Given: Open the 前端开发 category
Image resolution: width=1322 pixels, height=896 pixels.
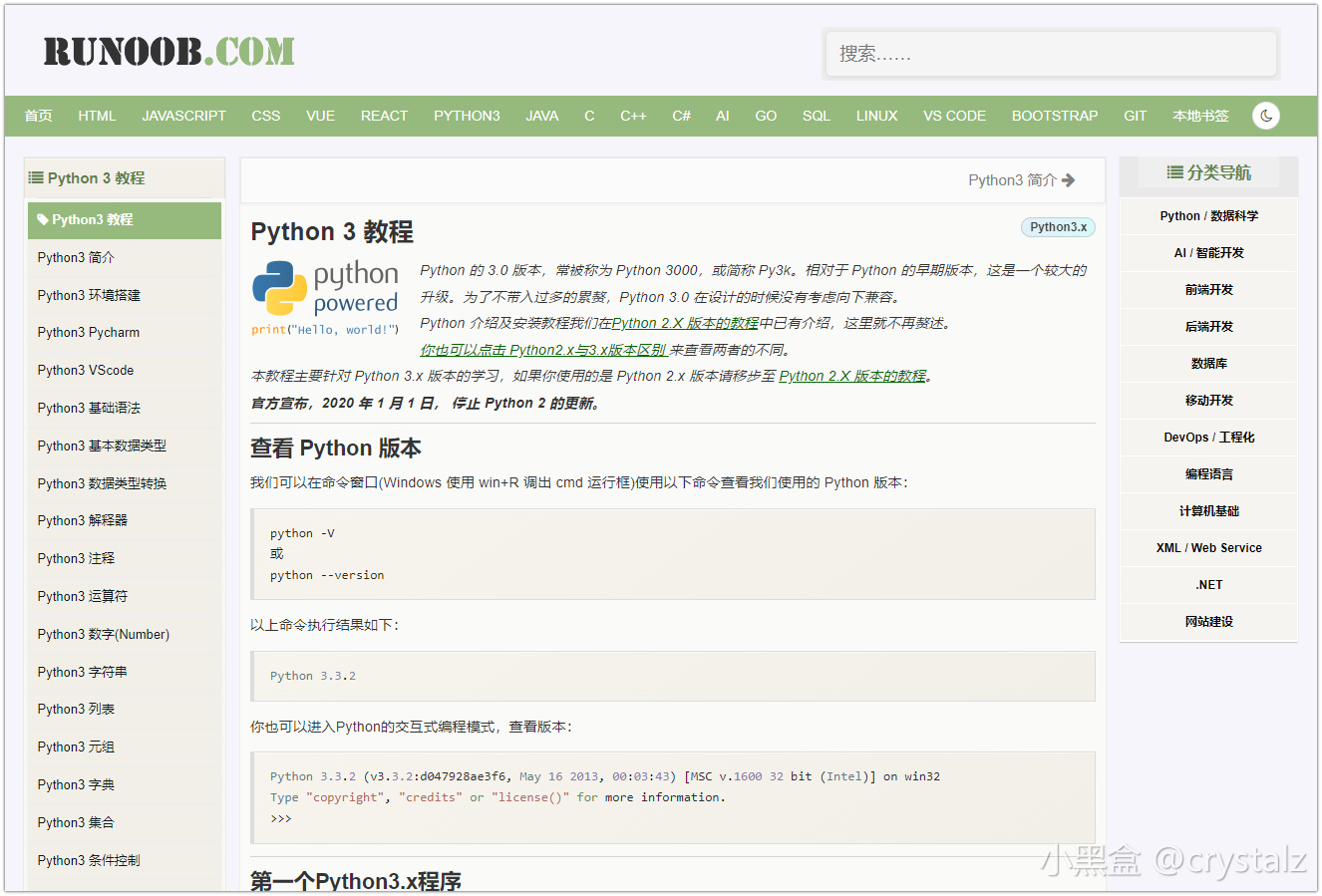Looking at the screenshot, I should (1209, 290).
